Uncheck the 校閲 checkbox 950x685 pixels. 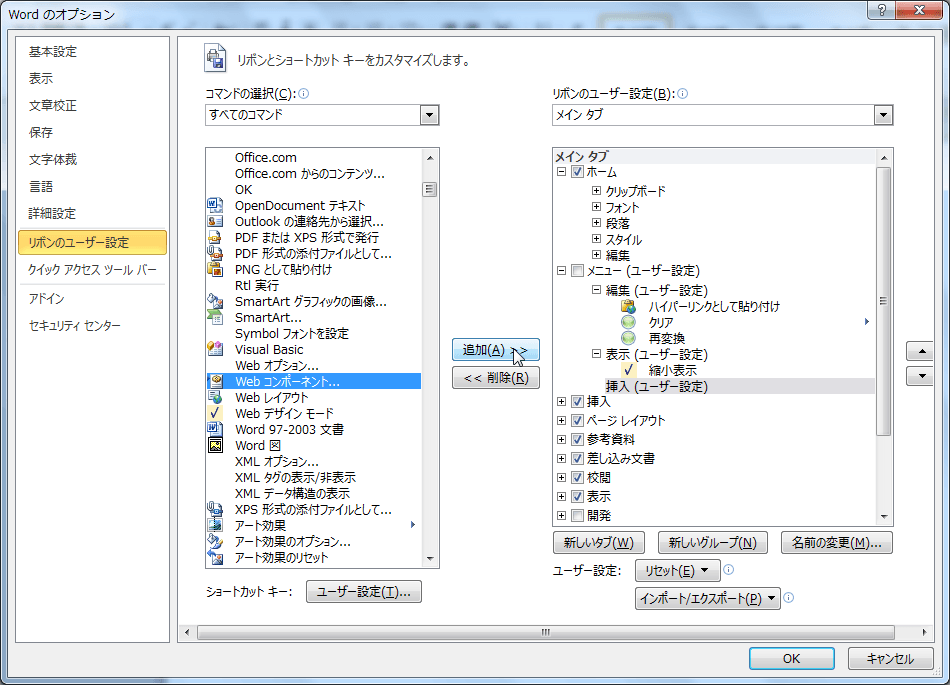577,477
